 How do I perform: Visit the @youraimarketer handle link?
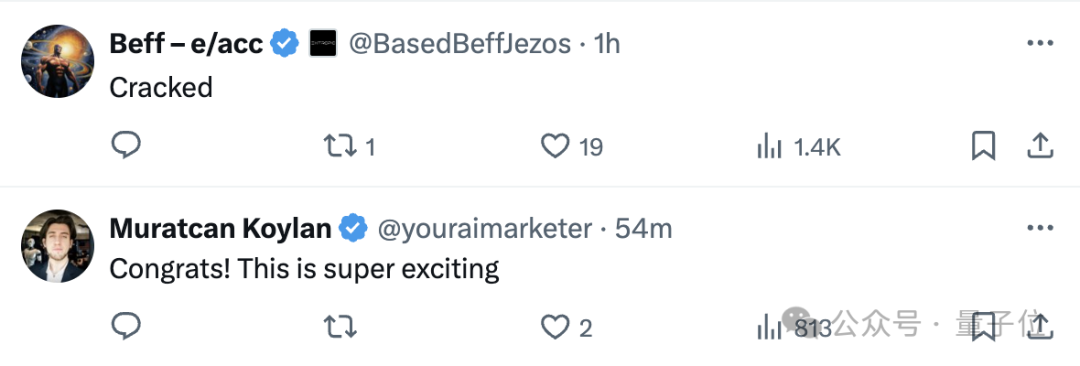click(x=485, y=229)
